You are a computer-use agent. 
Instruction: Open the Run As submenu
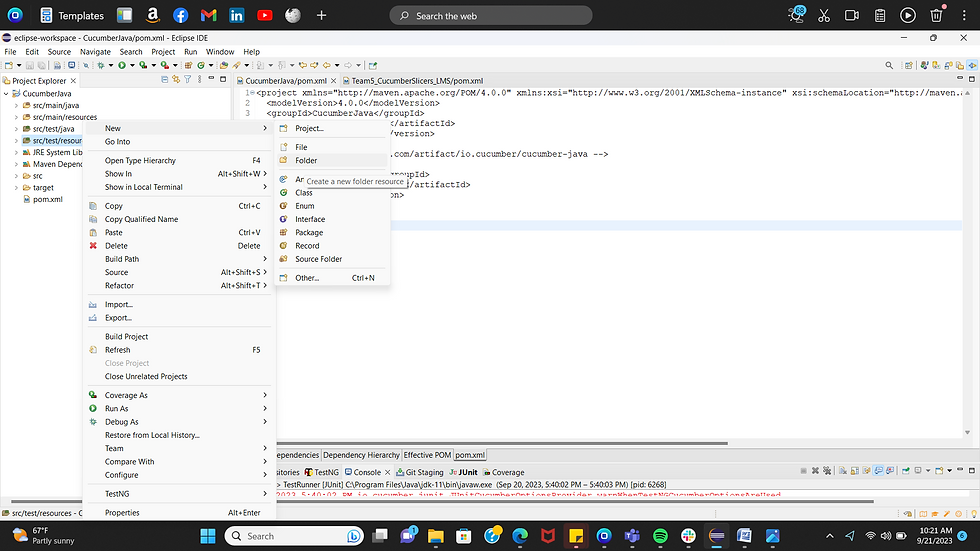click(178, 409)
